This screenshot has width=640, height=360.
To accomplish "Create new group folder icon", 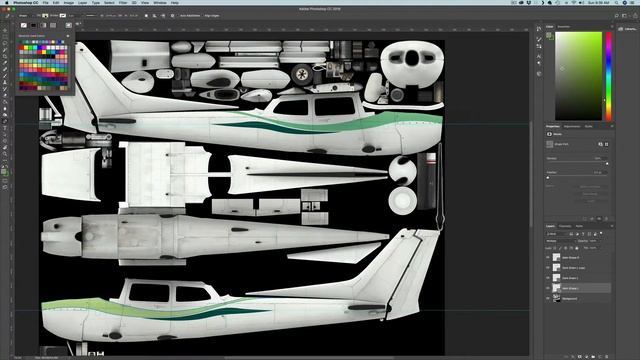I will pyautogui.click(x=593, y=357).
